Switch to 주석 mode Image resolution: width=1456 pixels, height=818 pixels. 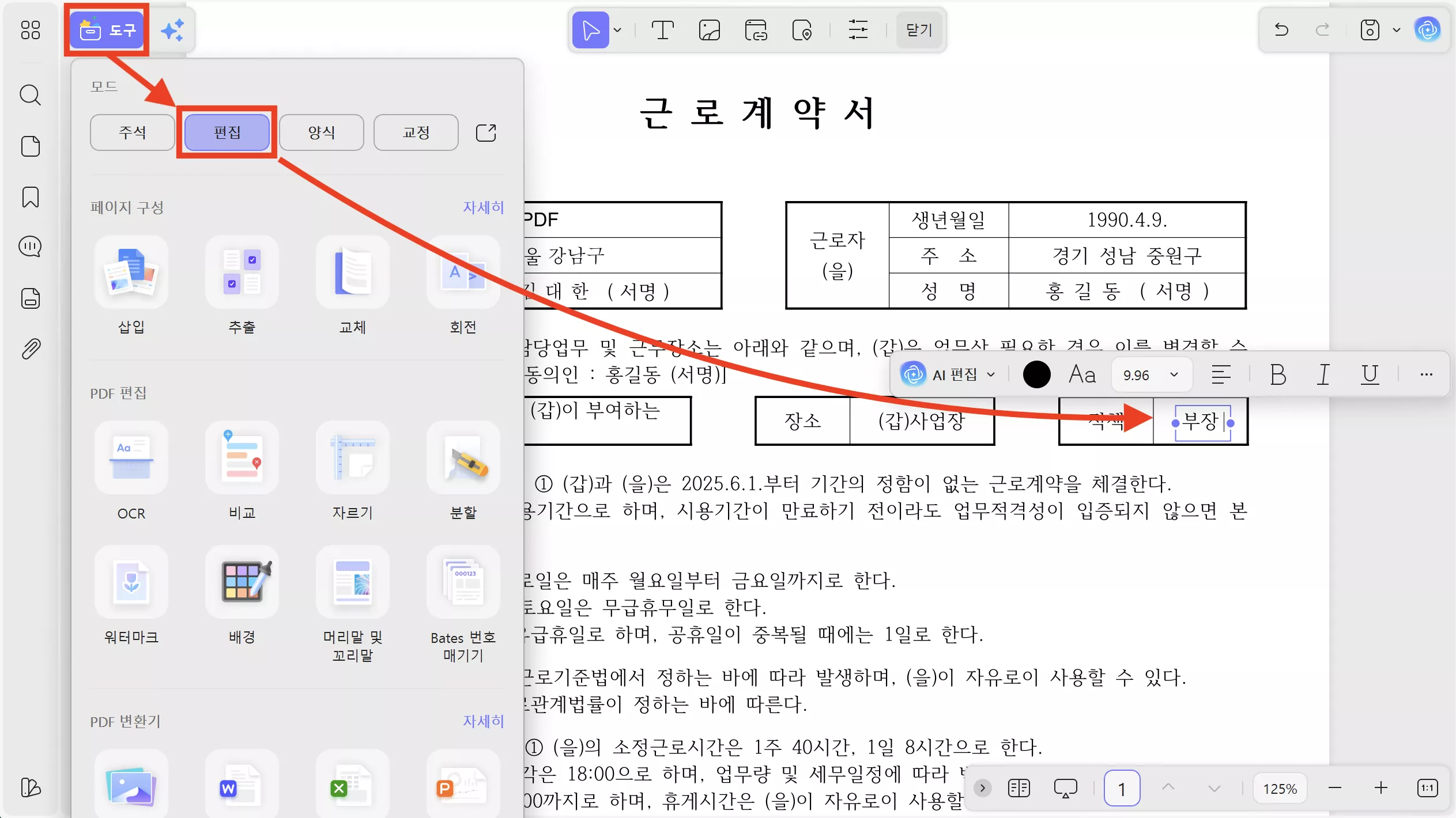click(x=131, y=132)
